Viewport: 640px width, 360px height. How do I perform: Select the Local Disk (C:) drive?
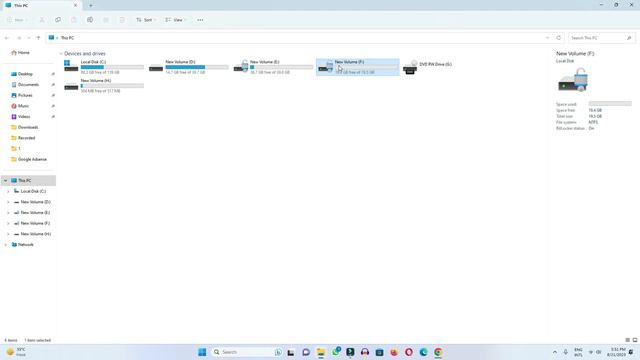pyautogui.click(x=104, y=67)
